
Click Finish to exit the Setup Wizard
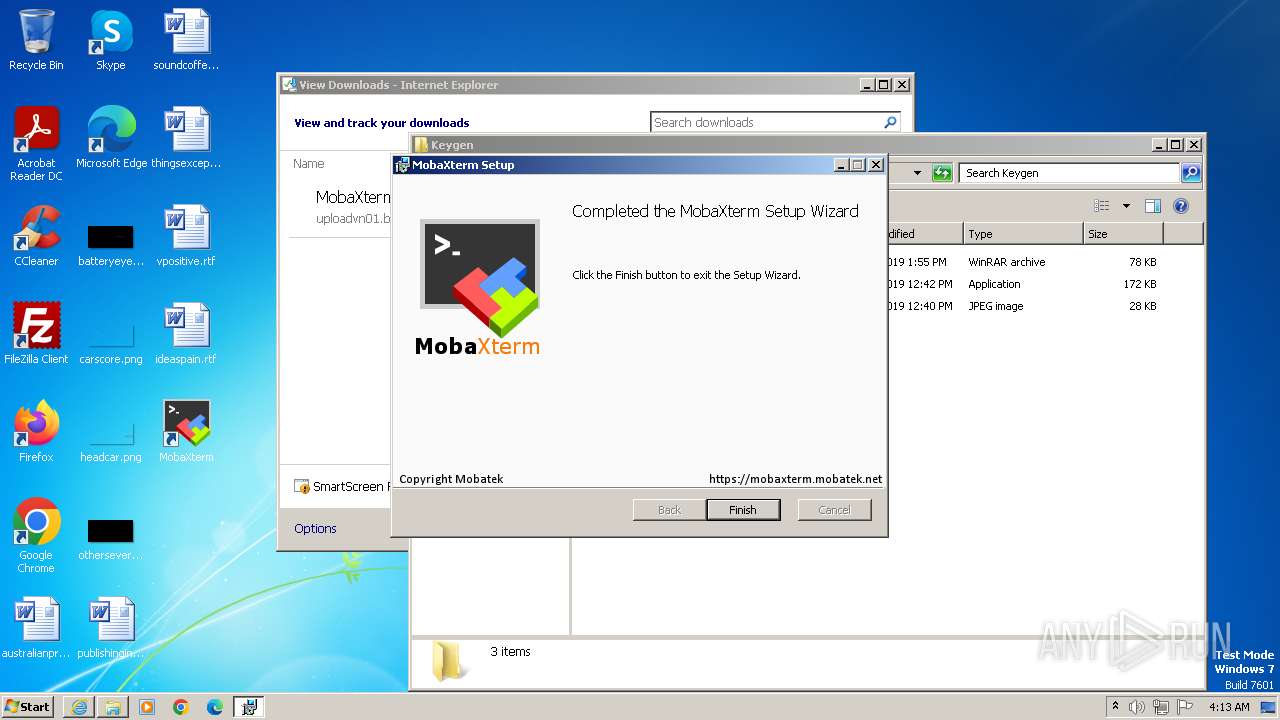[x=743, y=510]
